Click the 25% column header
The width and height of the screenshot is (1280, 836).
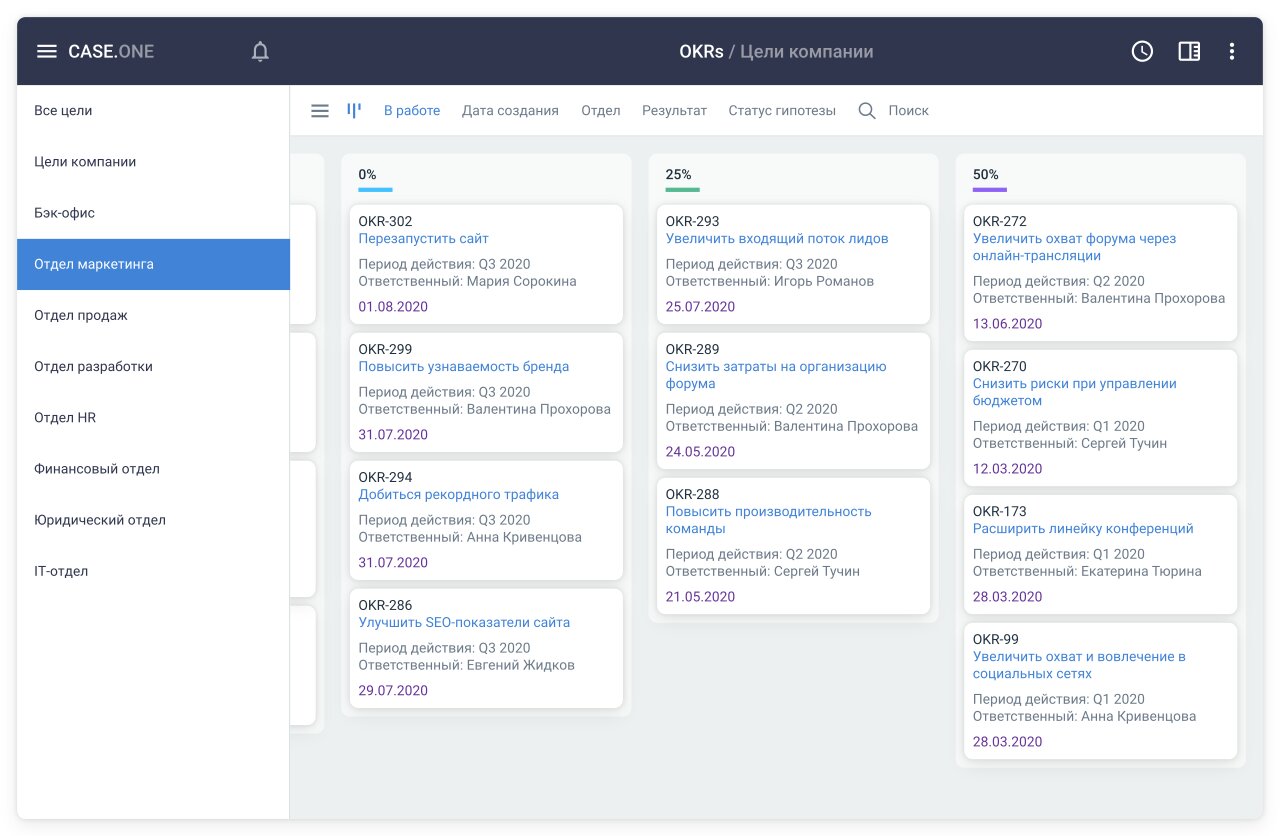tap(679, 175)
